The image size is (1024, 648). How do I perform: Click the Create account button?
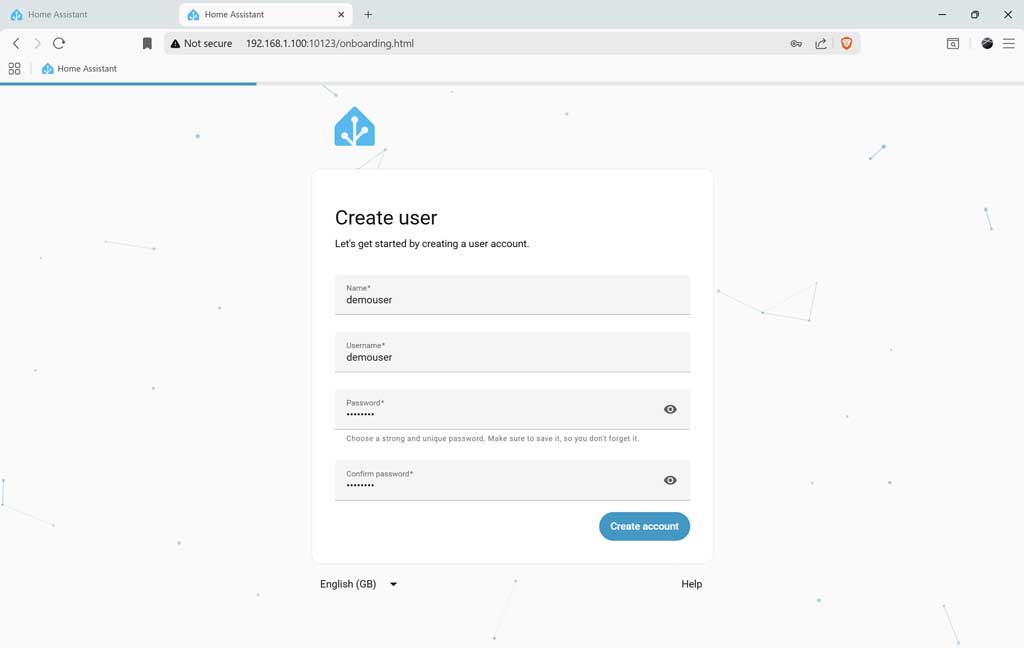(644, 526)
